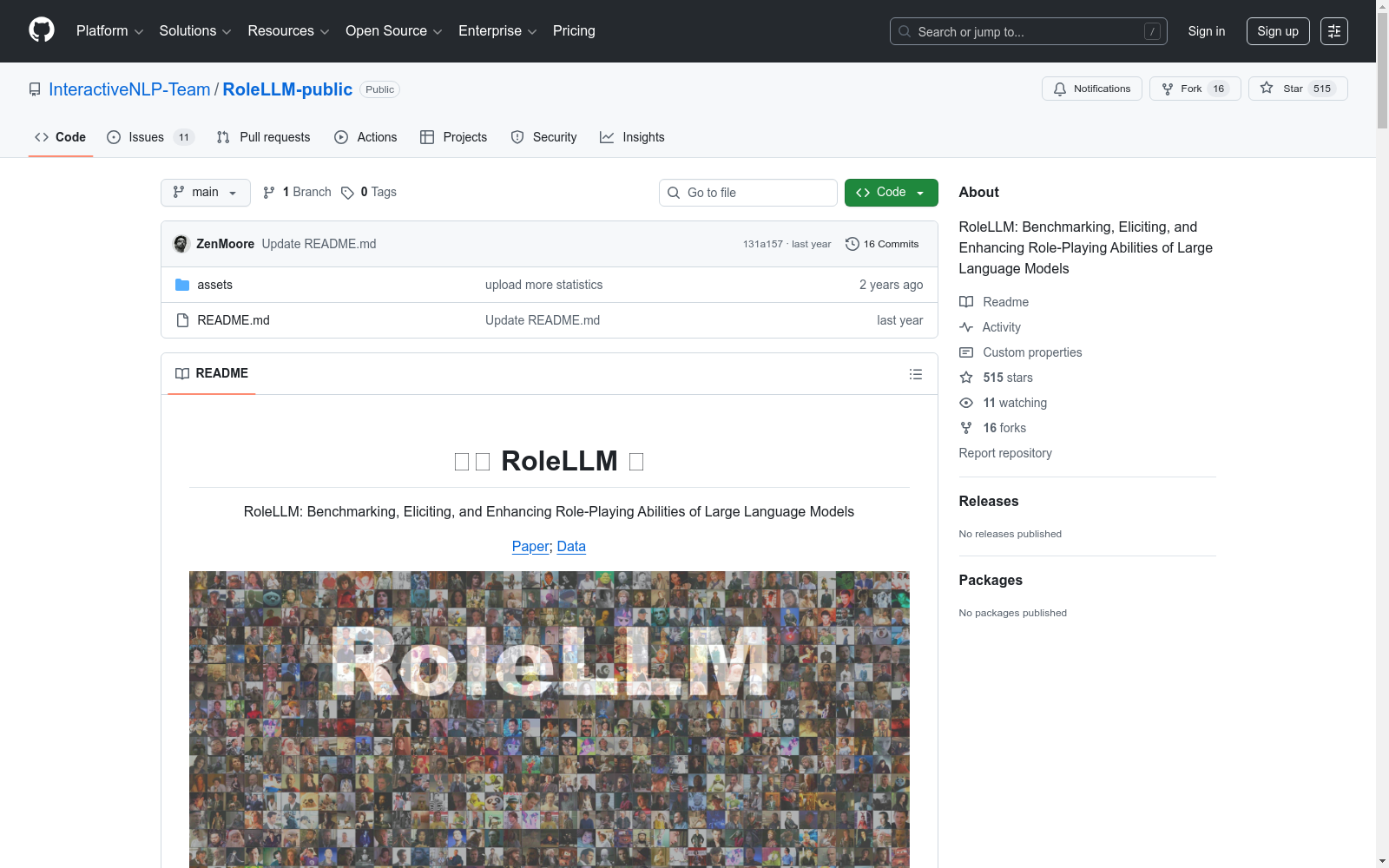Click the star icon beside 515 stars
This screenshot has height=868, width=1389.
pos(966,378)
